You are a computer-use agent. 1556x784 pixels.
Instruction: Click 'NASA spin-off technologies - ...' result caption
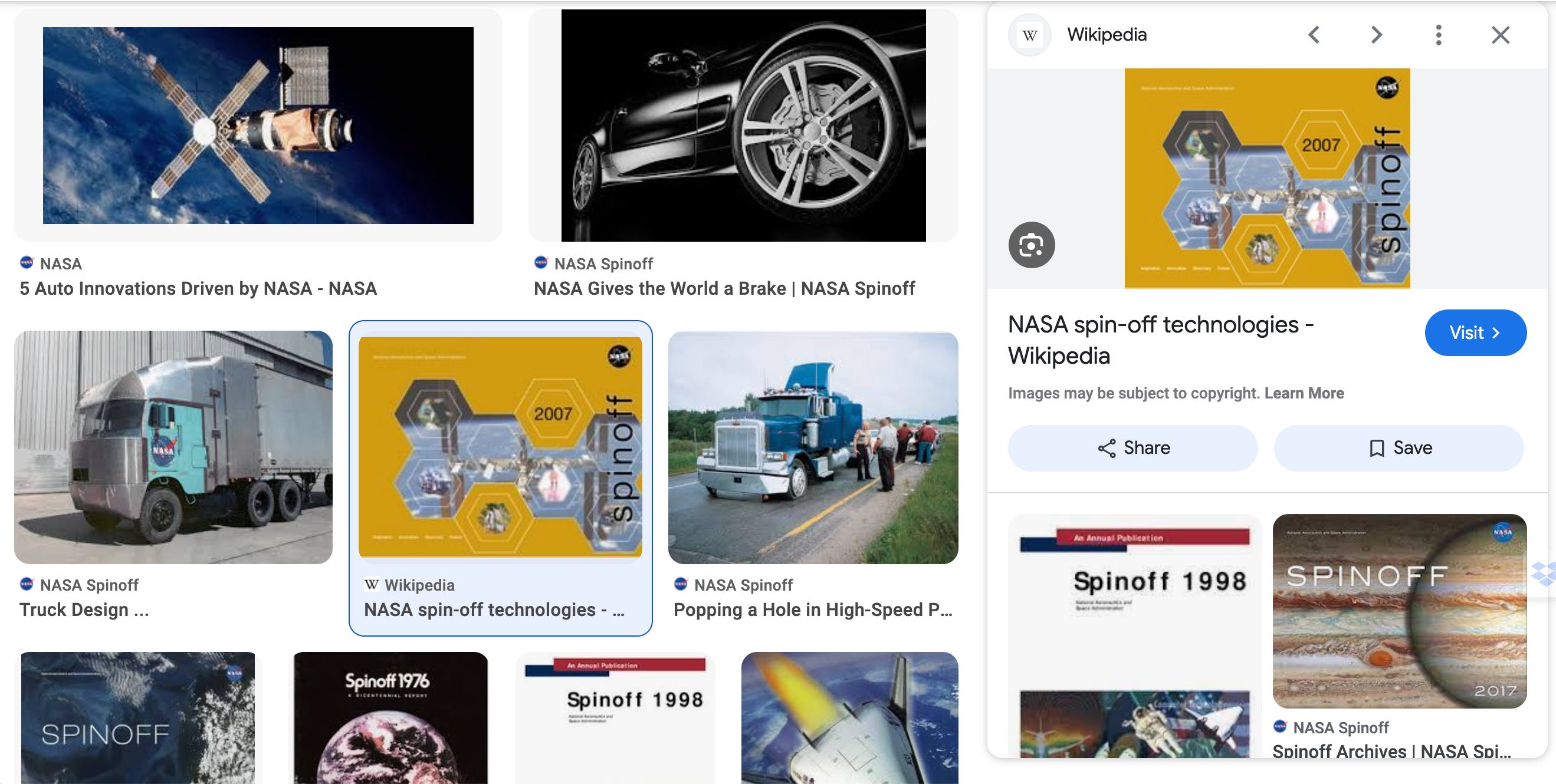(x=494, y=610)
